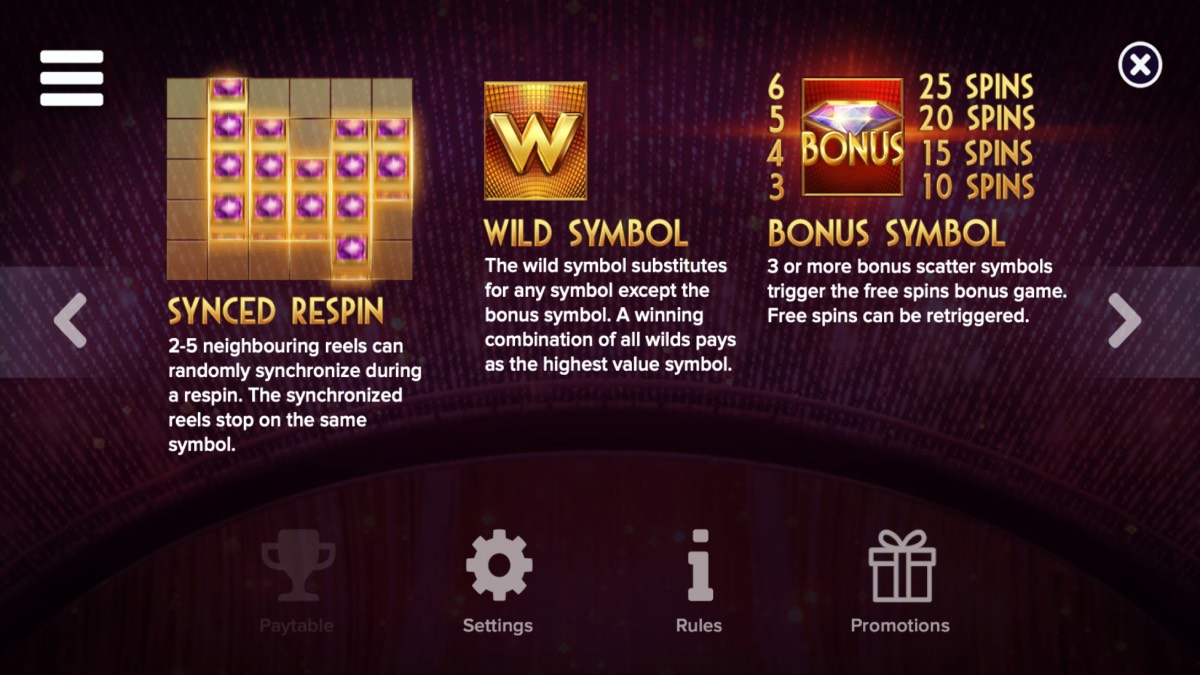The image size is (1200, 675).
Task: Click the 25 SPINS payout line
Action: pos(976,86)
